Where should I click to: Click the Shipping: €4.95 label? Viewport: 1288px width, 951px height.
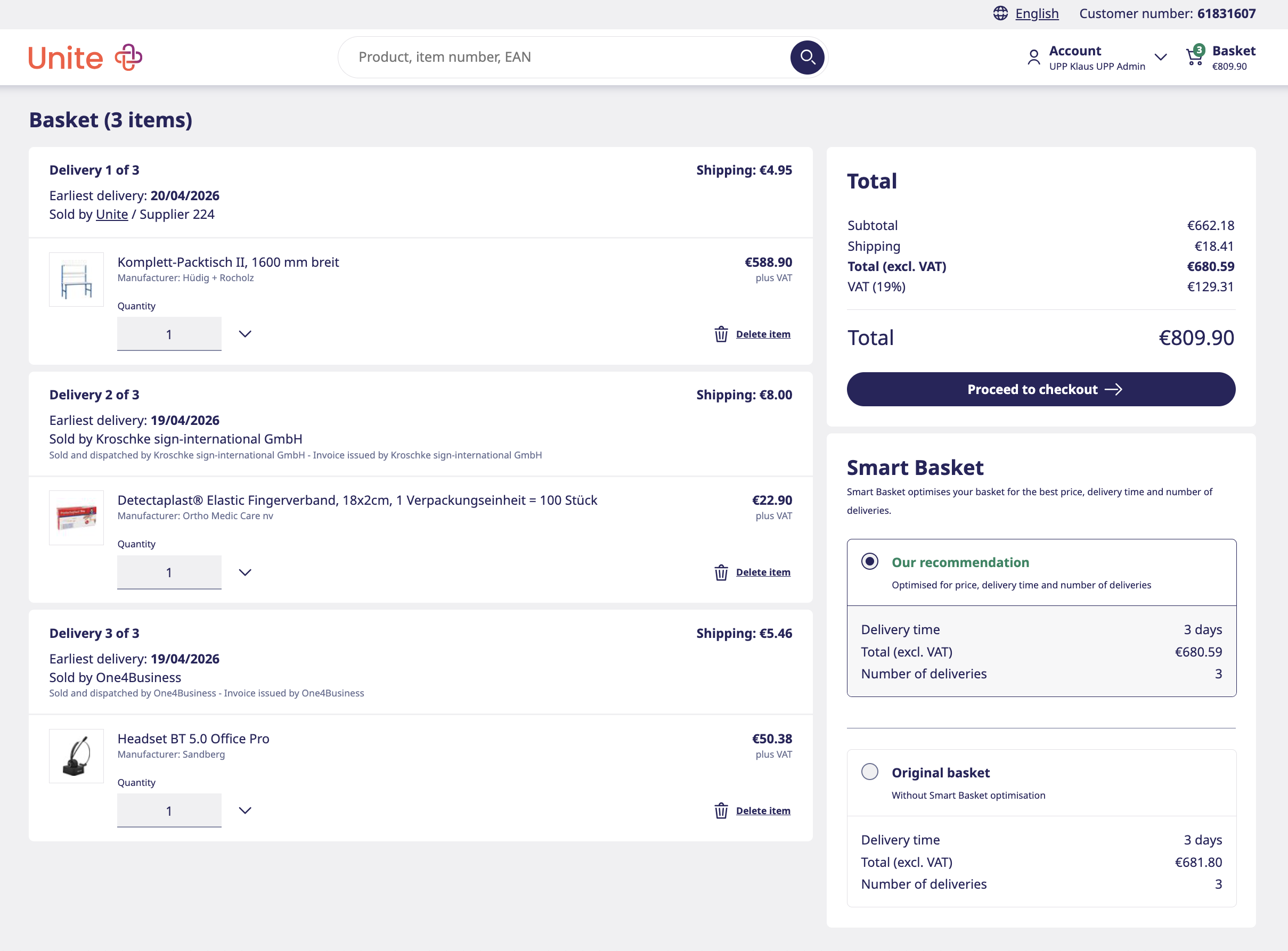click(x=744, y=170)
